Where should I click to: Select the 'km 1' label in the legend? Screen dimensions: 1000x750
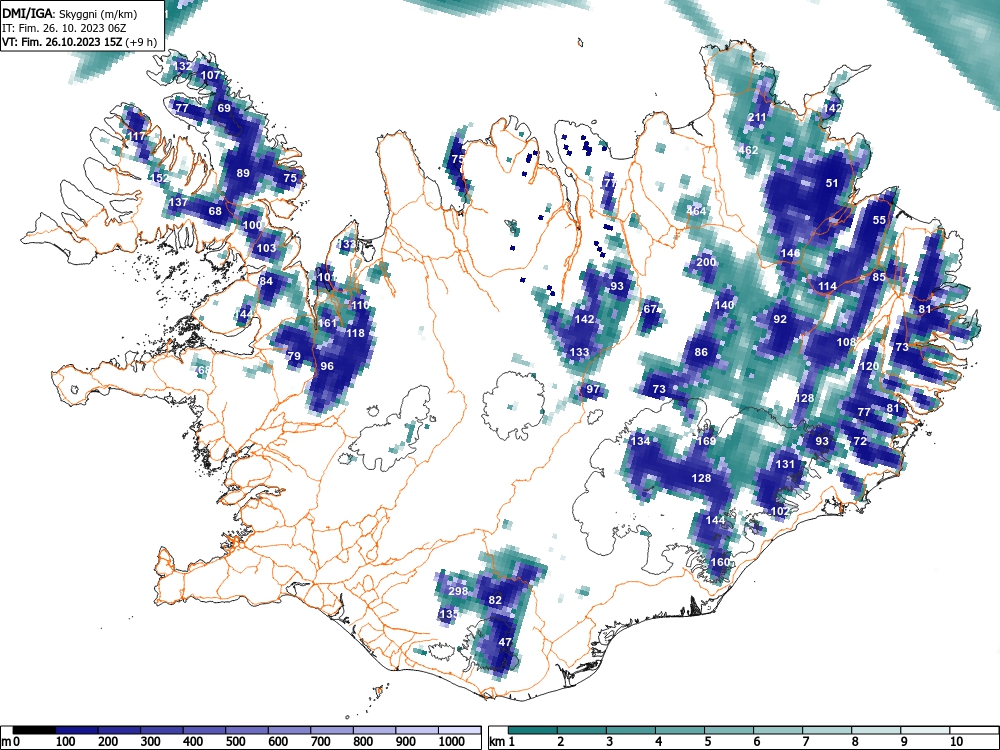click(502, 741)
